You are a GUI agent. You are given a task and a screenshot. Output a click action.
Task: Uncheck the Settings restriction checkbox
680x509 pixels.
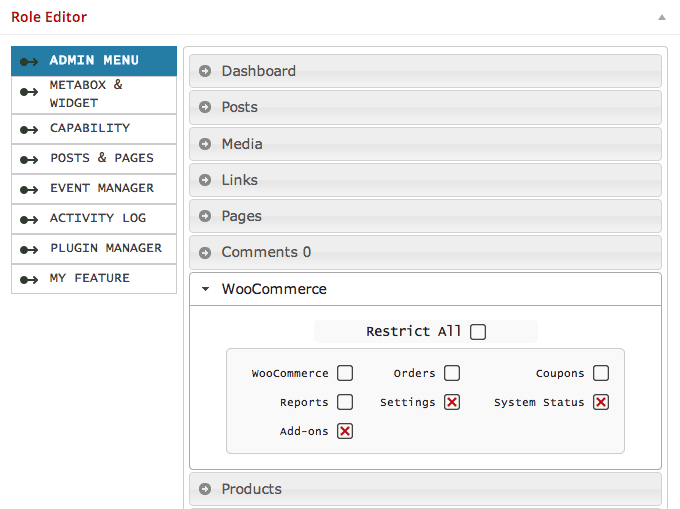(x=452, y=402)
